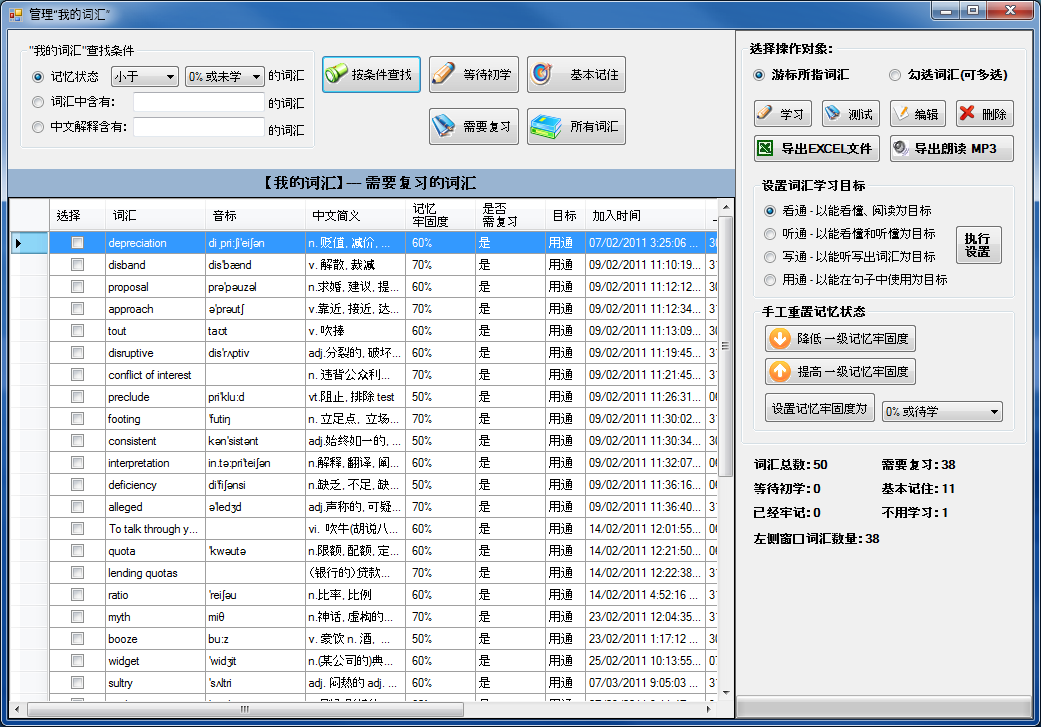Show 所有词汇 with the books icon
The width and height of the screenshot is (1041, 727).
coord(576,127)
